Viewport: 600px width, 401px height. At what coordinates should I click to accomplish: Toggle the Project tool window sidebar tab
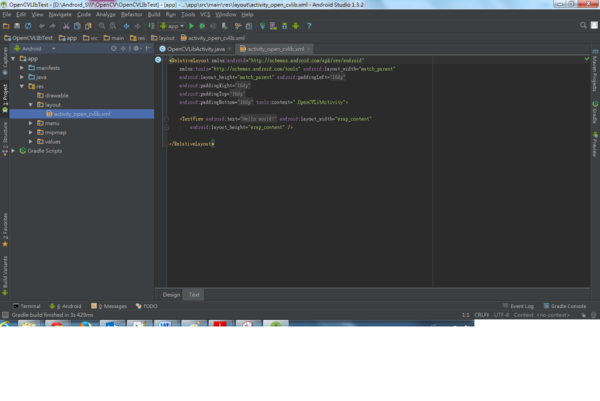click(x=5, y=96)
